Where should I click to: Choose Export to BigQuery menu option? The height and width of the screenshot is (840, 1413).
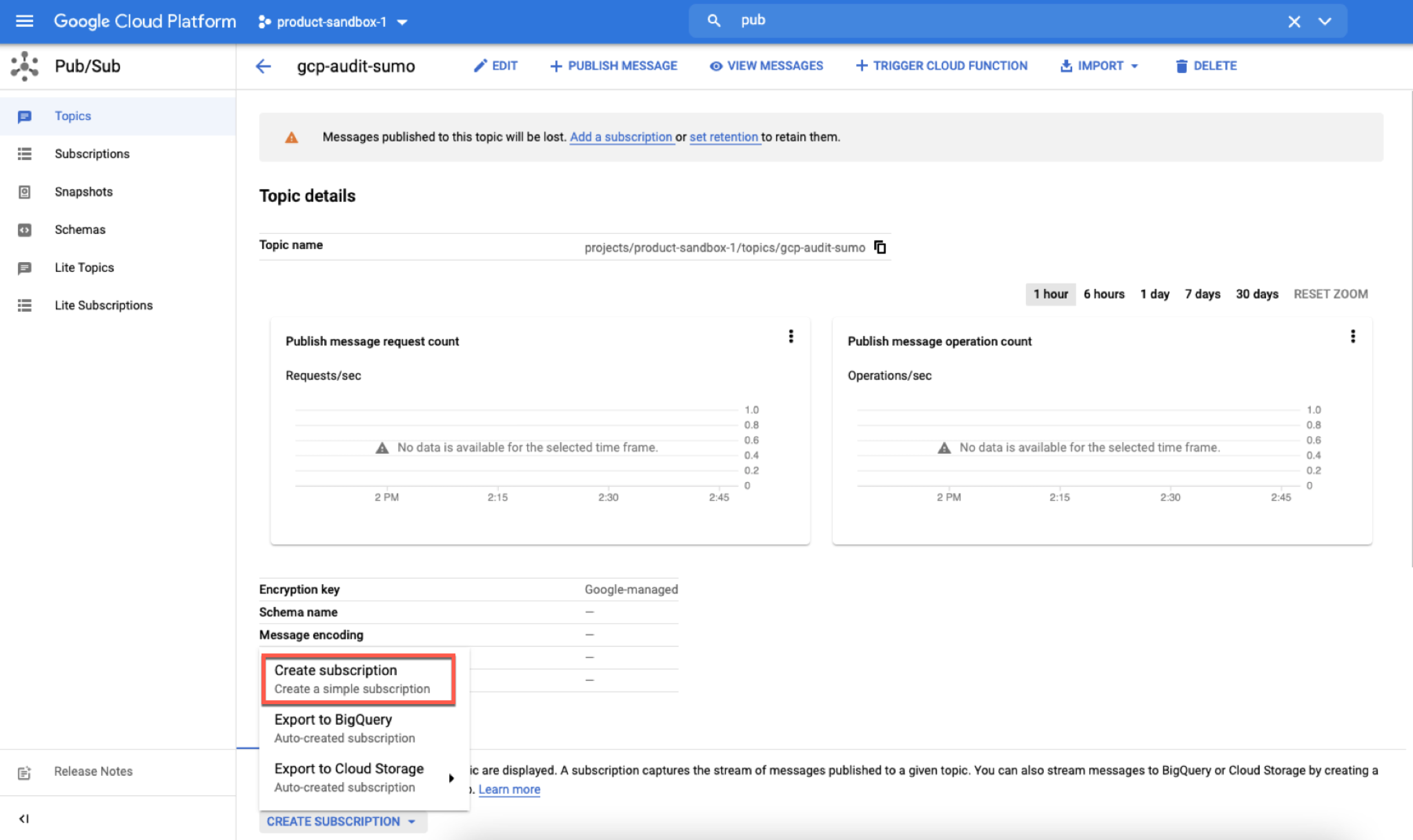pos(345,728)
